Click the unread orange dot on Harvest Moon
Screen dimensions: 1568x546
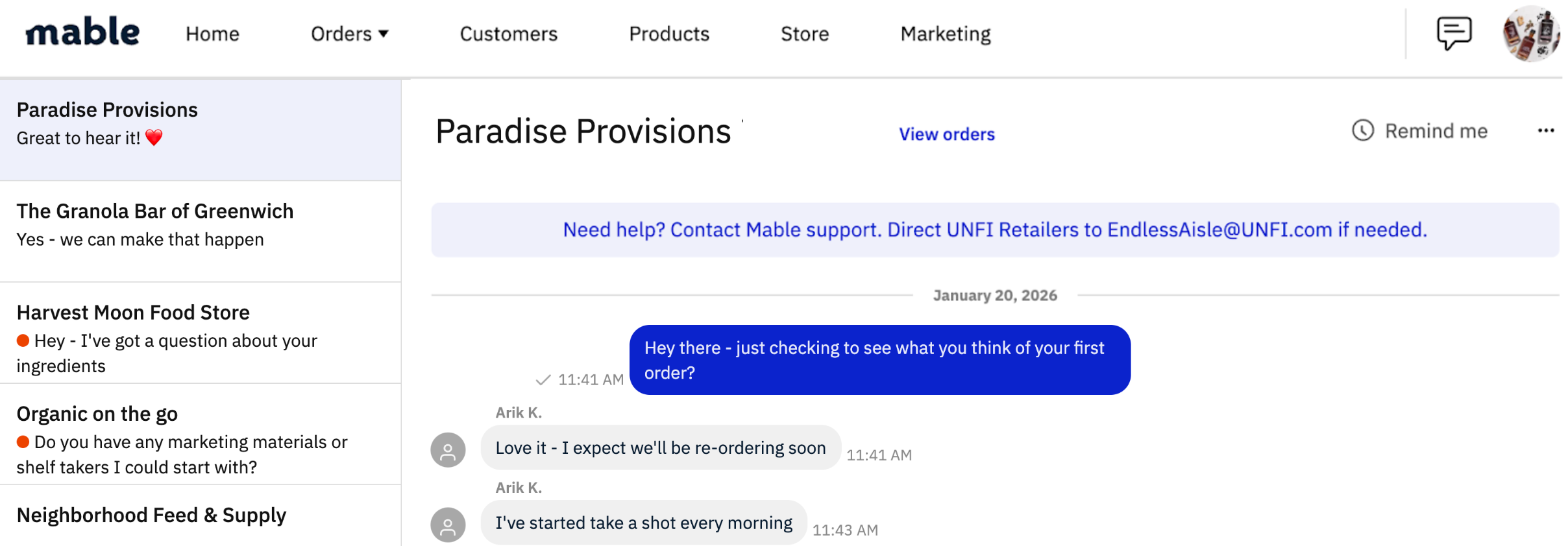[x=23, y=340]
